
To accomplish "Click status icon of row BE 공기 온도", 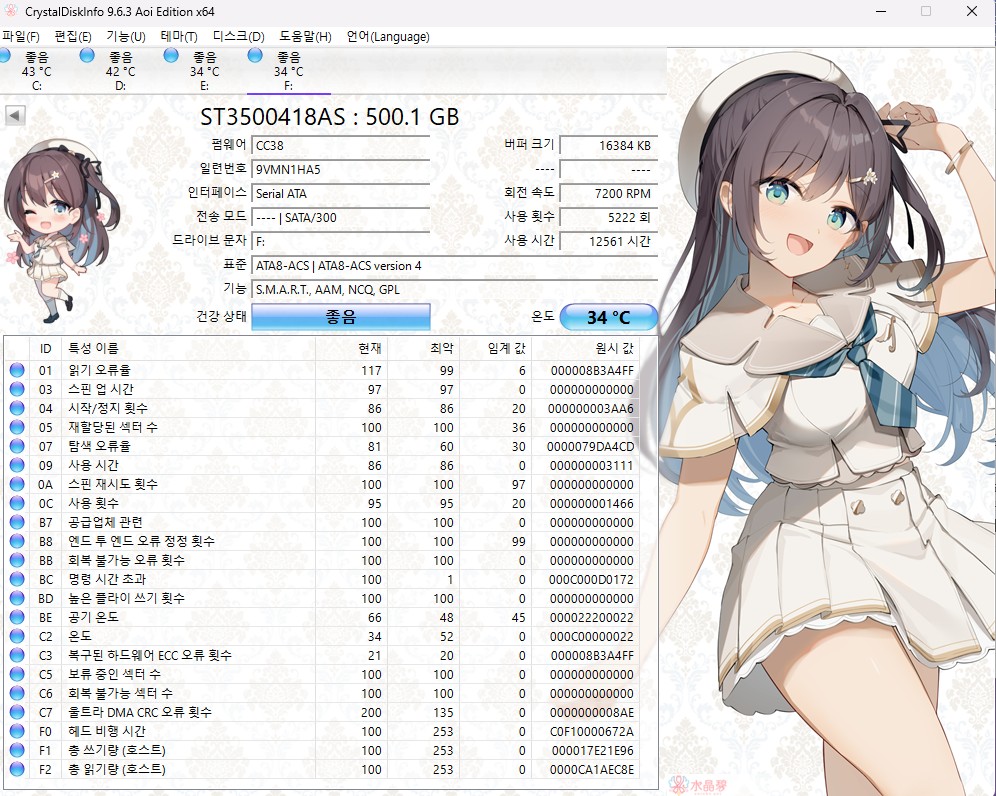I will 17,617.
